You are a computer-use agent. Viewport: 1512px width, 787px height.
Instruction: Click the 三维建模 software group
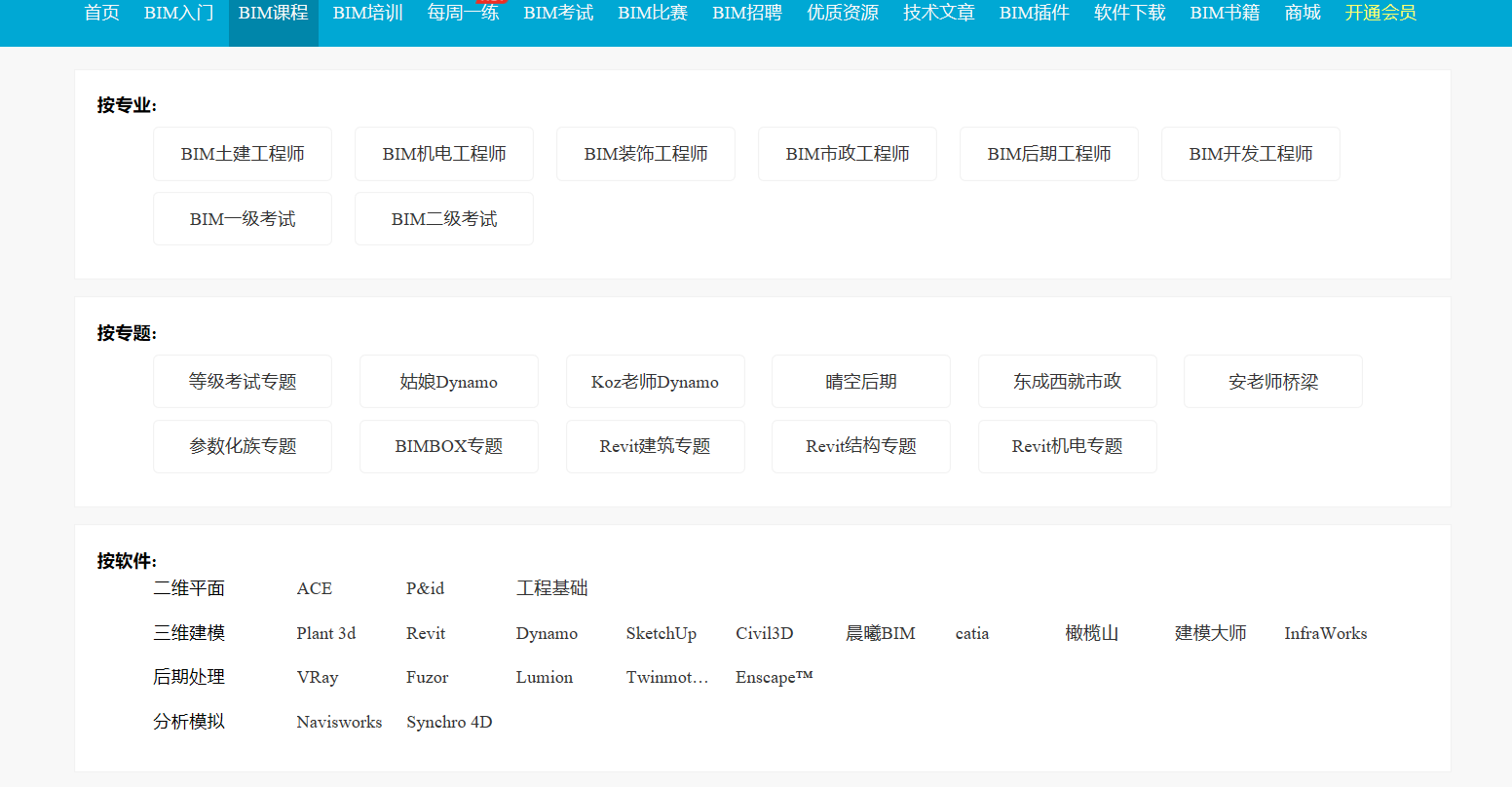click(189, 633)
